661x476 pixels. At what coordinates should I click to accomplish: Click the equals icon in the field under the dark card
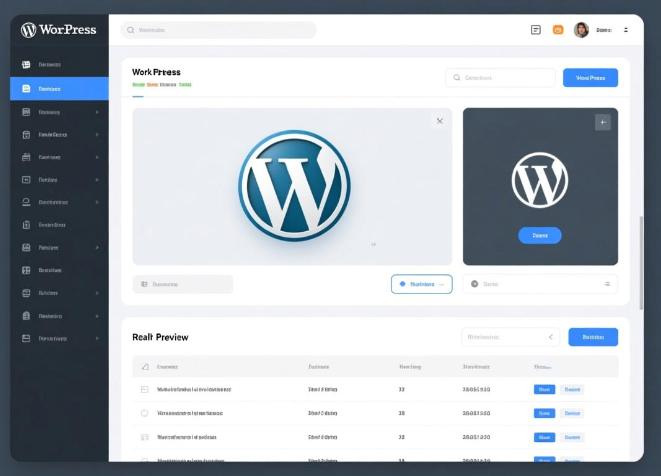pyautogui.click(x=607, y=284)
